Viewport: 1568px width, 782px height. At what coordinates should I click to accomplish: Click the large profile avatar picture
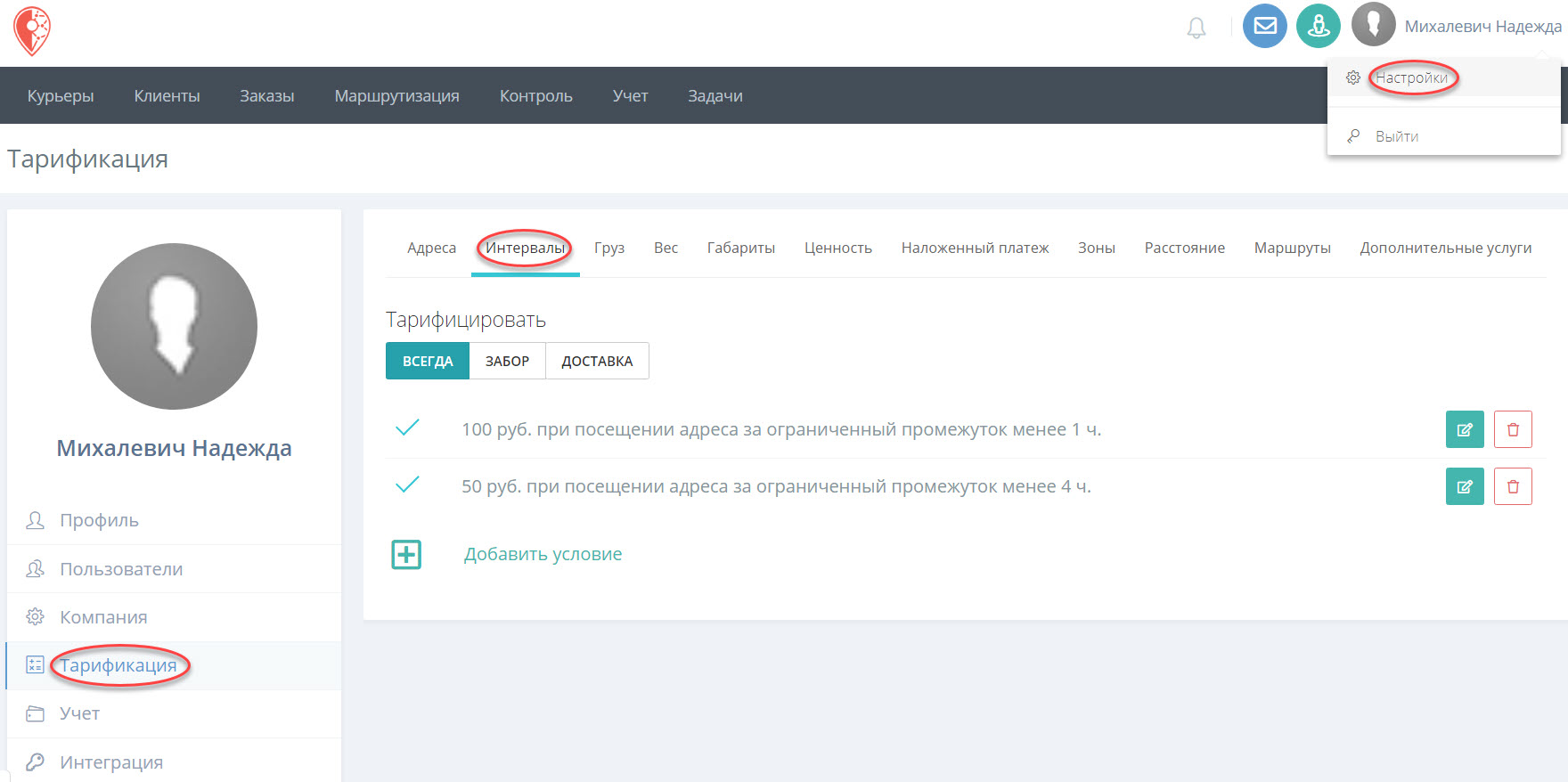(x=174, y=326)
